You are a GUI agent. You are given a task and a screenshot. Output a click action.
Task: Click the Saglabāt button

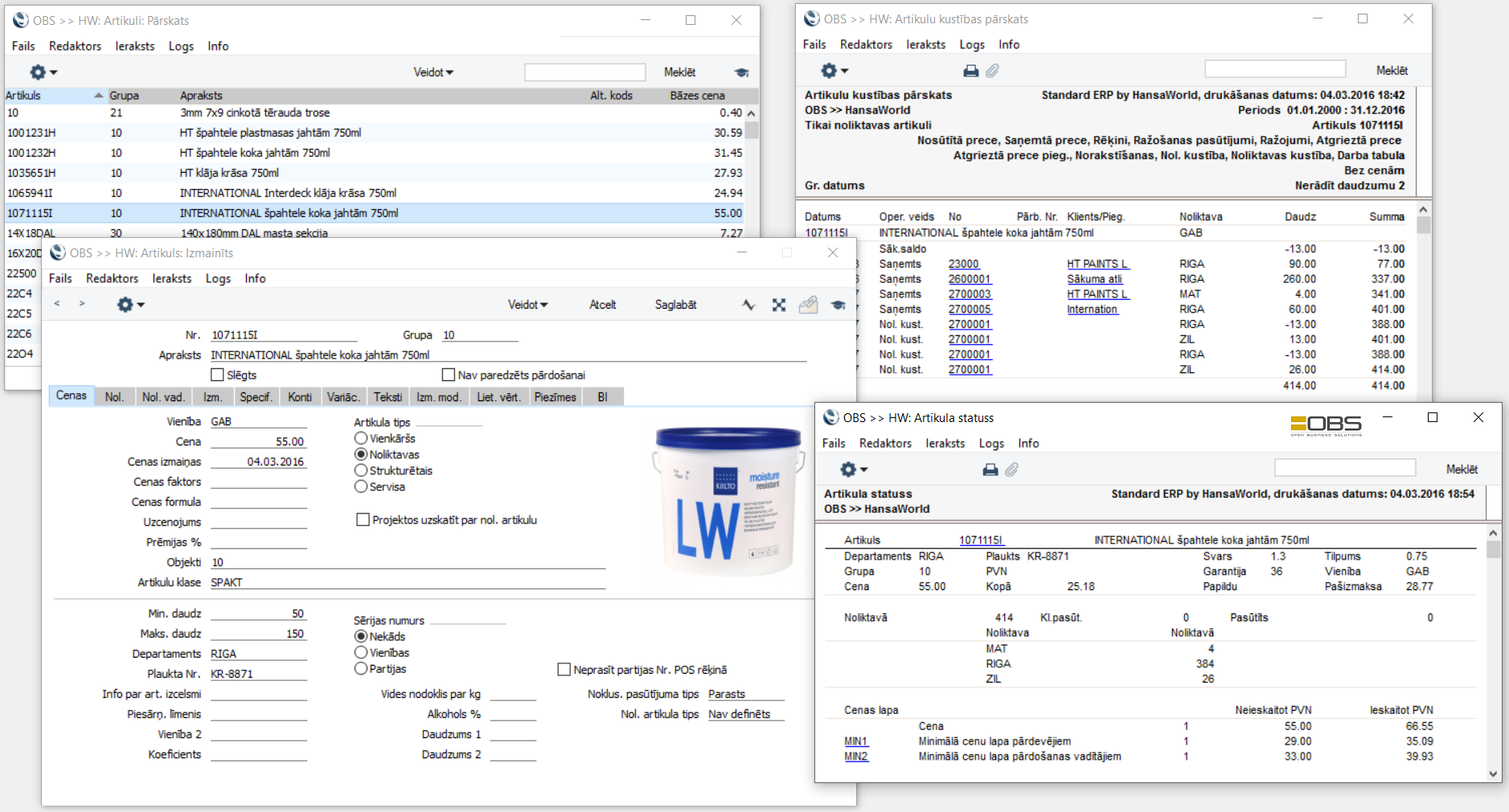pyautogui.click(x=675, y=305)
